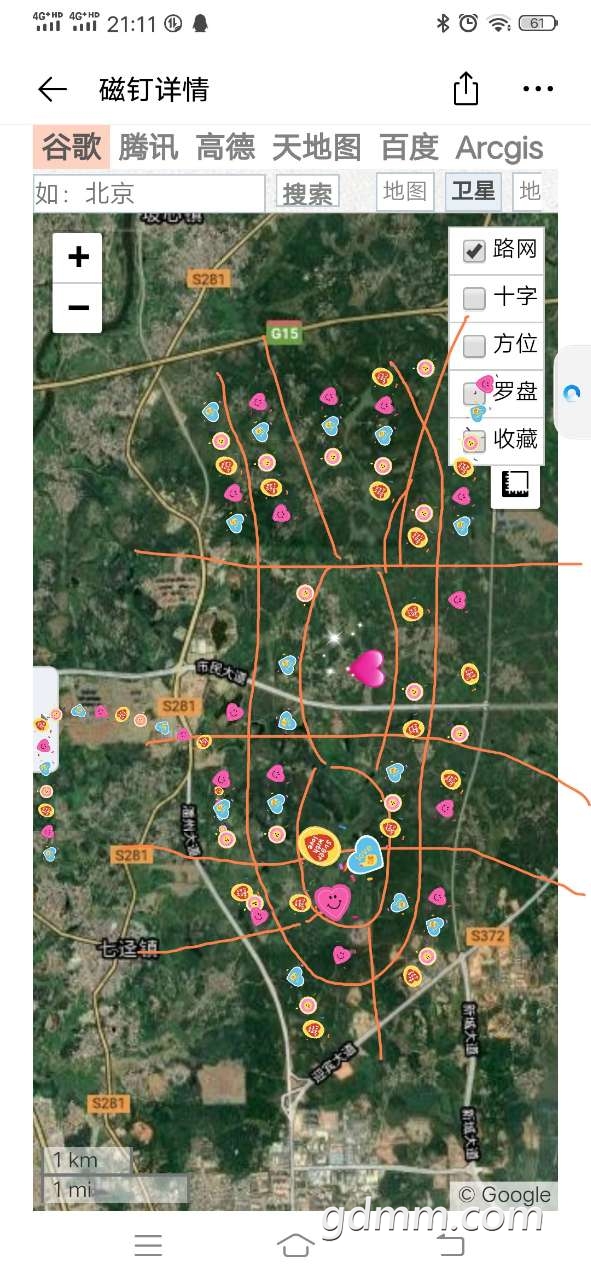Select 卫星 view mode
Image resolution: width=591 pixels, height=1280 pixels.
(473, 192)
